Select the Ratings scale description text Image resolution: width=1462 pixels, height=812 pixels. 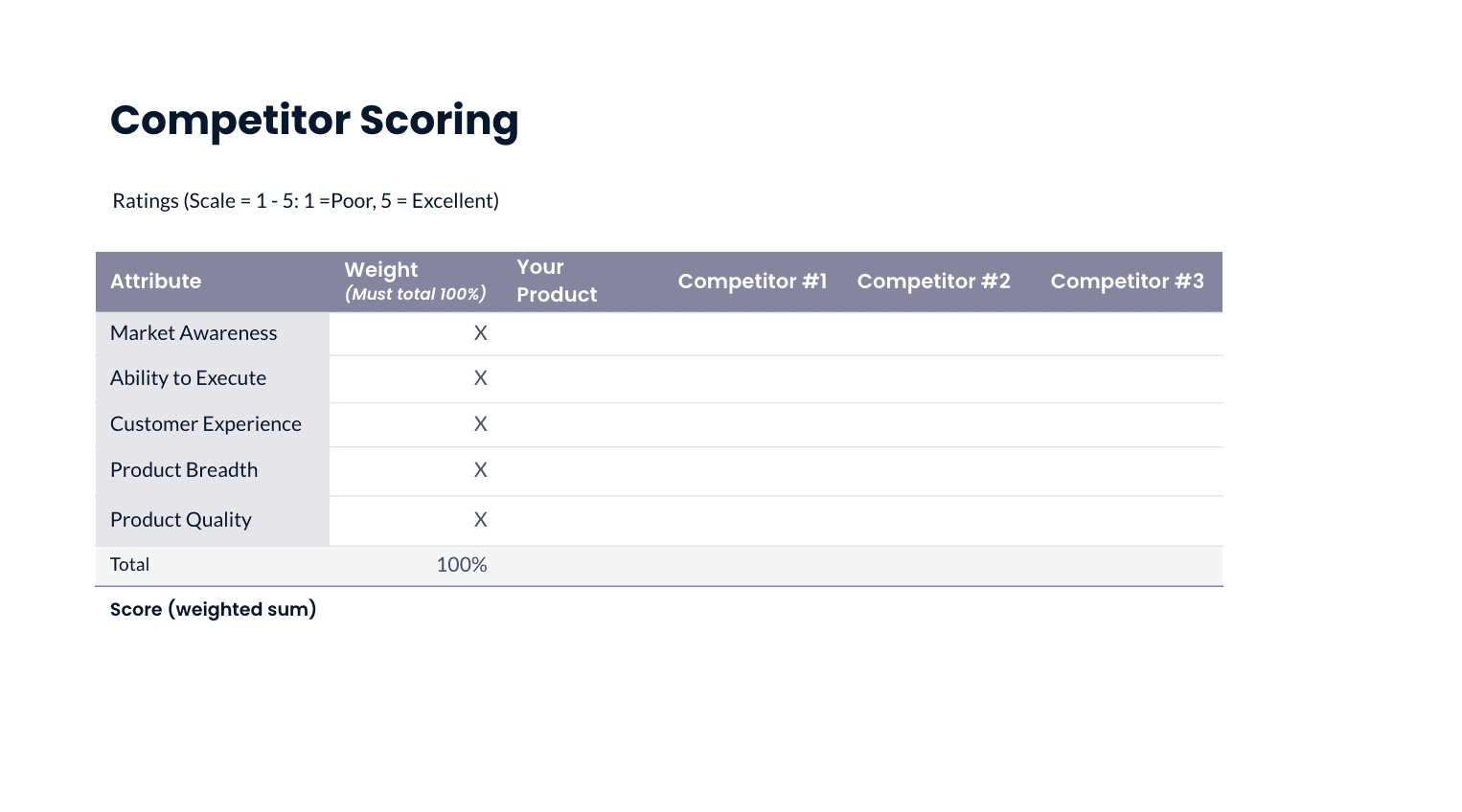306,201
